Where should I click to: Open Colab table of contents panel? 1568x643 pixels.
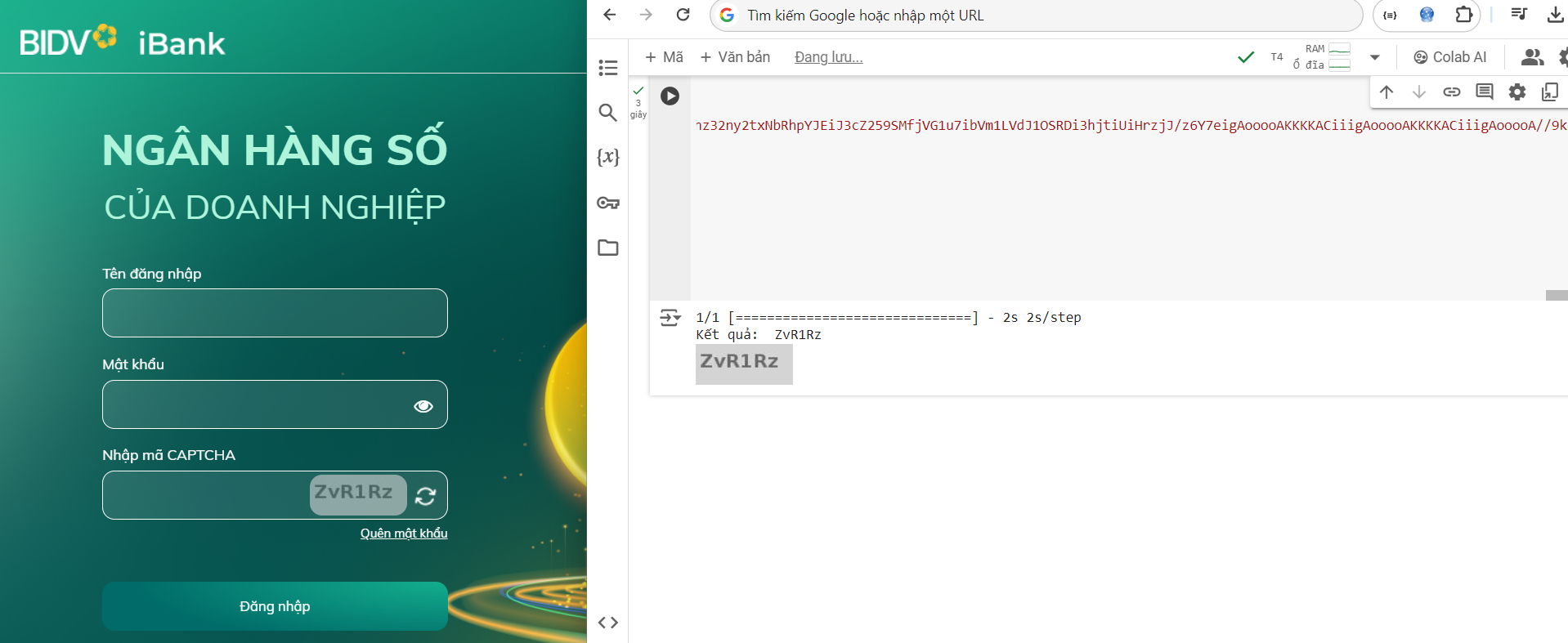(x=607, y=68)
